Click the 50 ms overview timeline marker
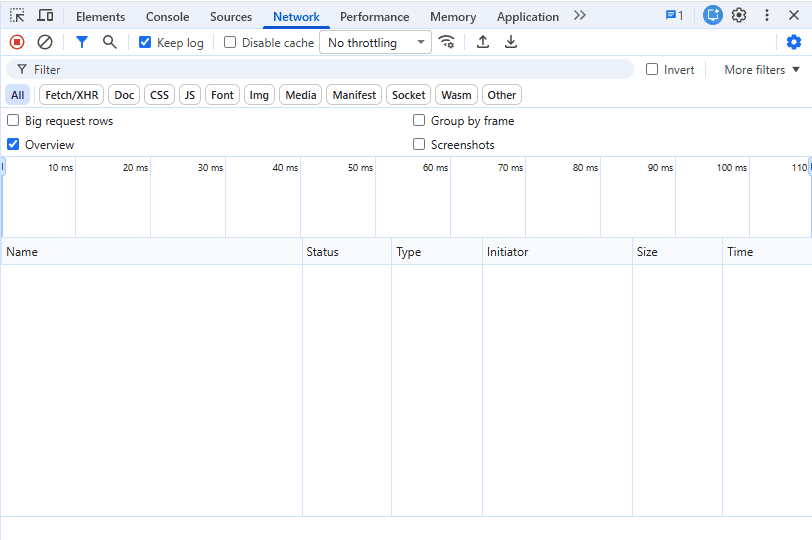Screen dimensions: 812x540 [360, 168]
